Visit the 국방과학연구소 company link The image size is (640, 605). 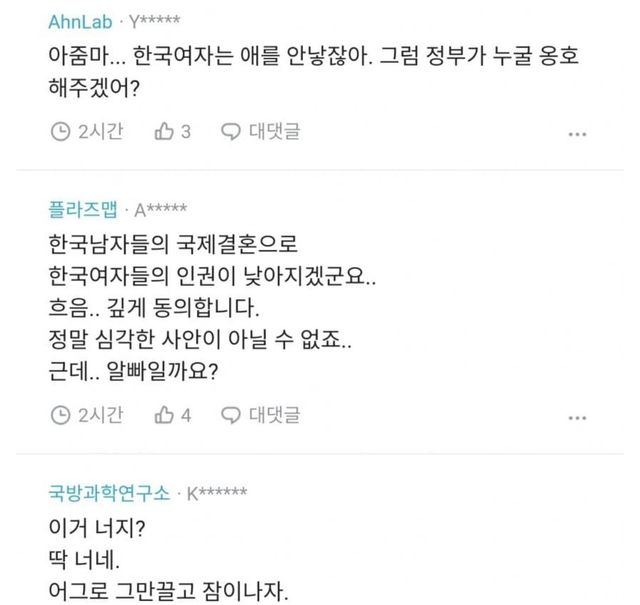[x=108, y=493]
